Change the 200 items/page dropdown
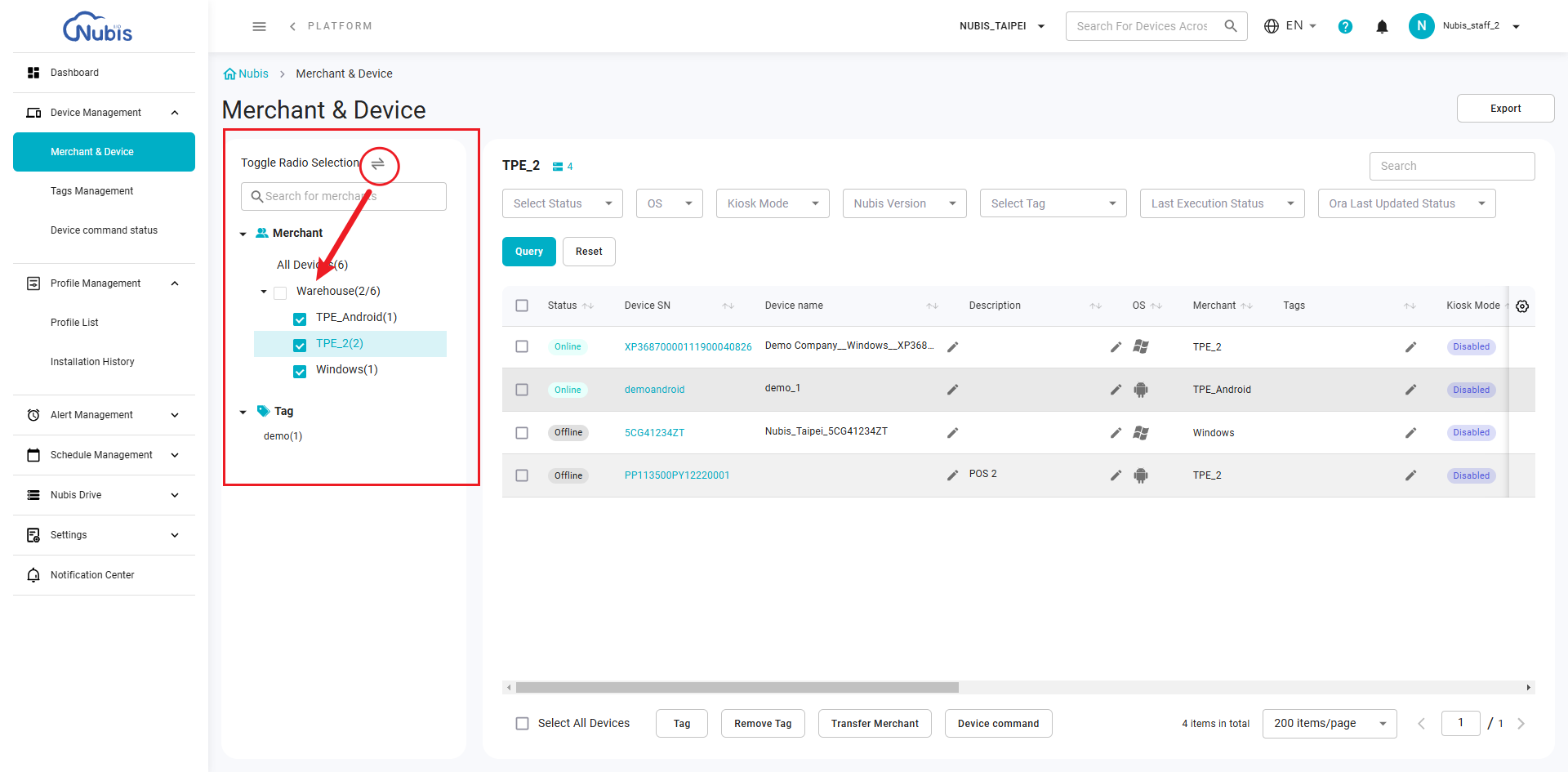The image size is (1568, 772). point(1330,724)
